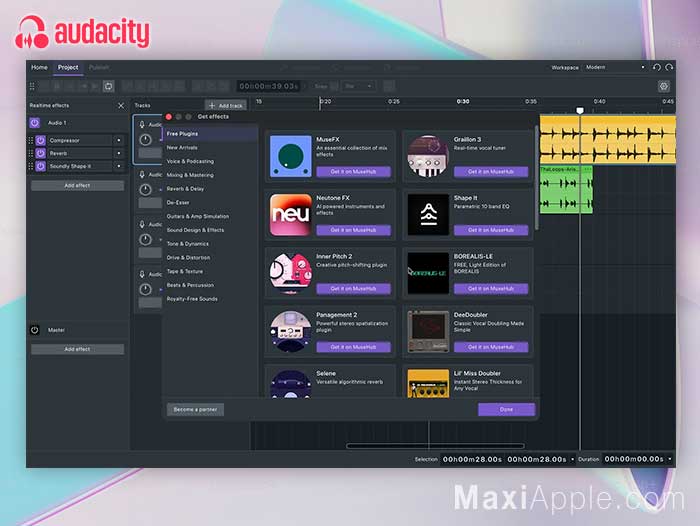Select the De-Esser category

(x=210, y=203)
